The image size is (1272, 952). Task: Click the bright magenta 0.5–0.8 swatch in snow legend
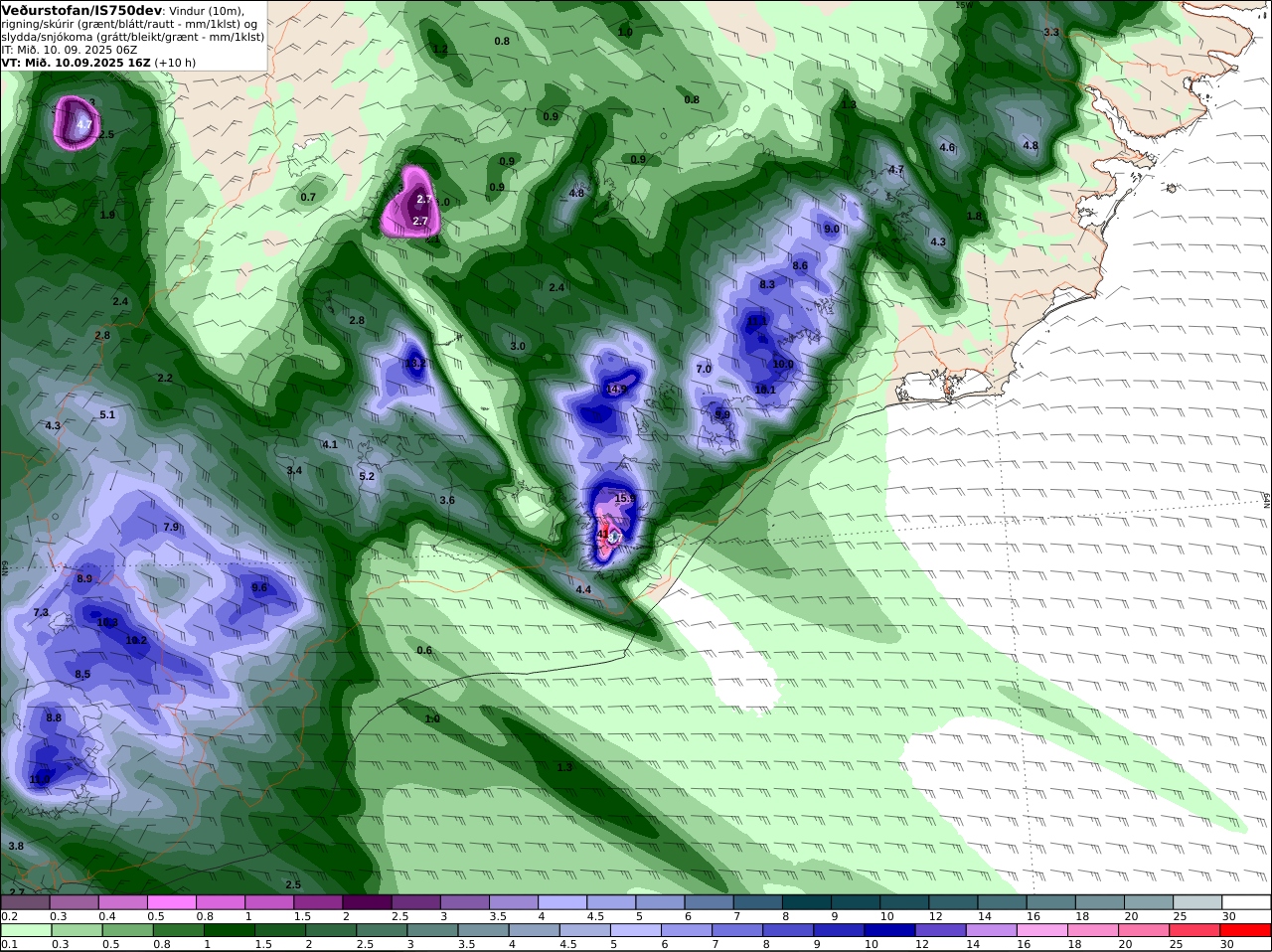(171, 902)
